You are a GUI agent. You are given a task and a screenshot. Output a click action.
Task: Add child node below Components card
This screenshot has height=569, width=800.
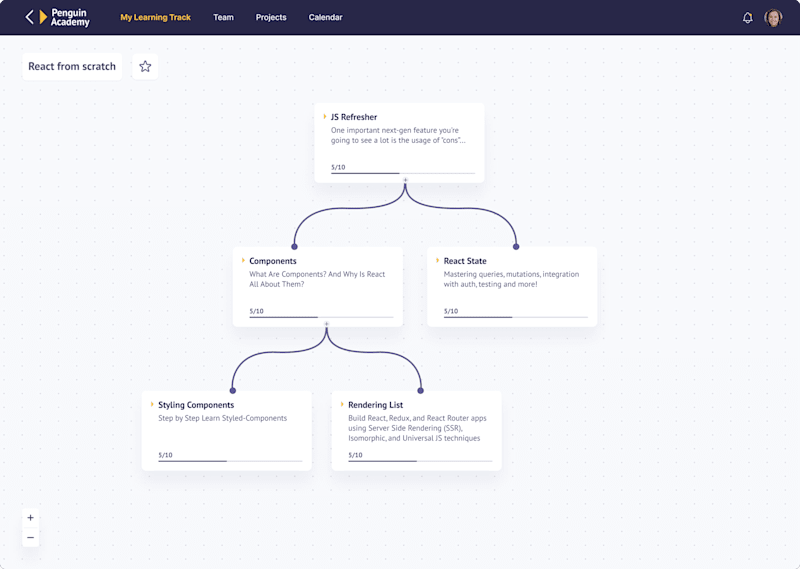point(327,324)
